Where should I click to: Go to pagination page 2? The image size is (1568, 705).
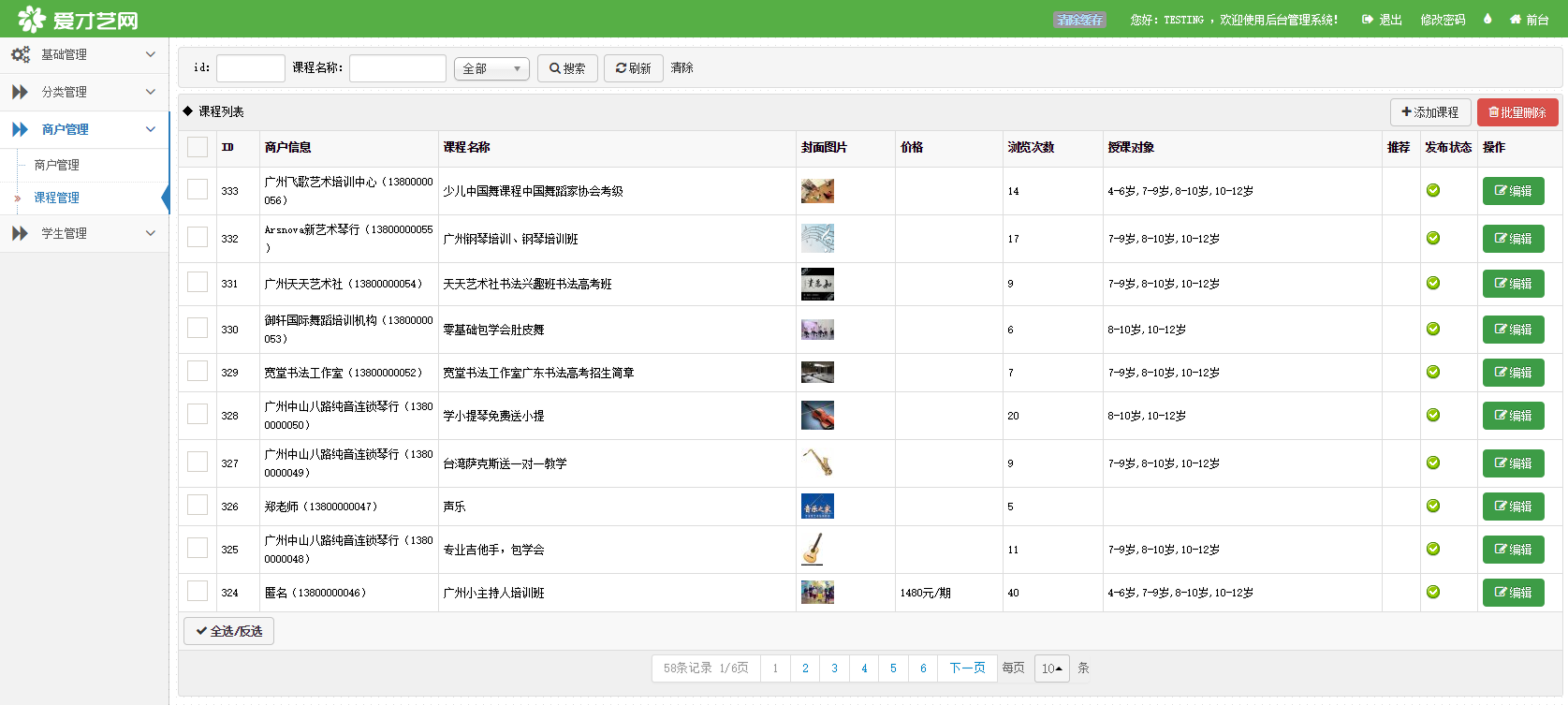[805, 668]
